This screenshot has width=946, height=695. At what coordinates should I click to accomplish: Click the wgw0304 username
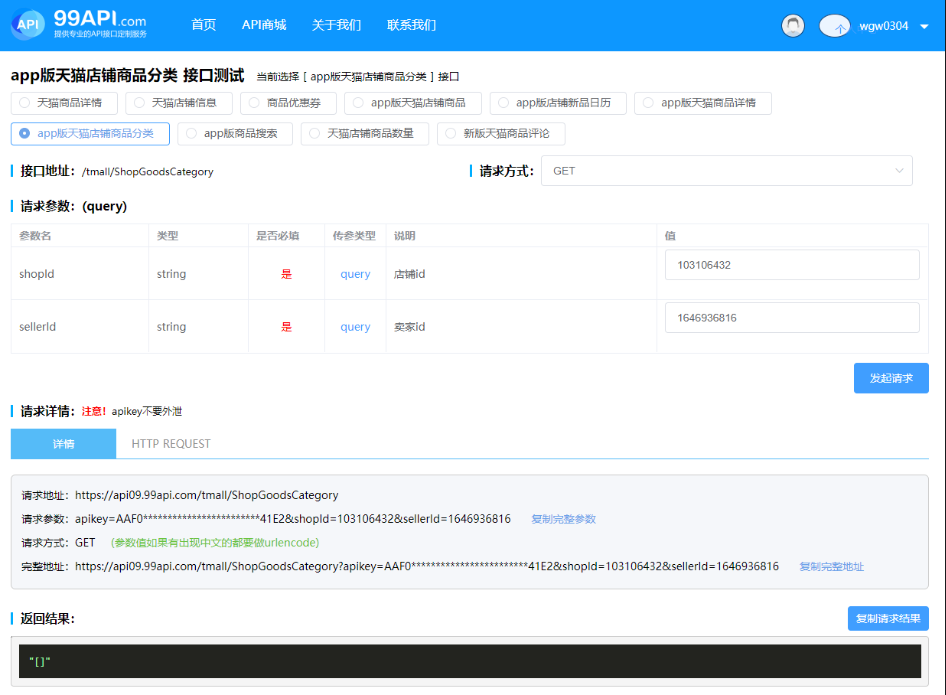click(x=884, y=26)
